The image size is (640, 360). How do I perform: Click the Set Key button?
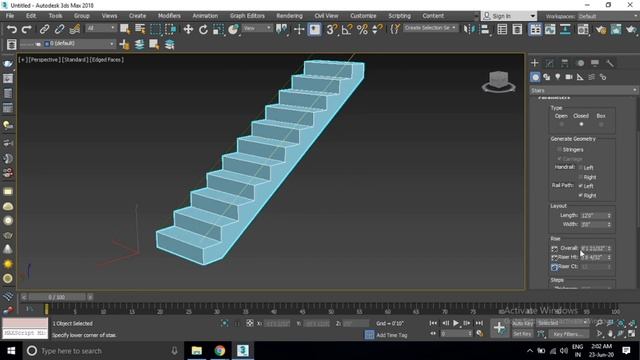(x=522, y=334)
